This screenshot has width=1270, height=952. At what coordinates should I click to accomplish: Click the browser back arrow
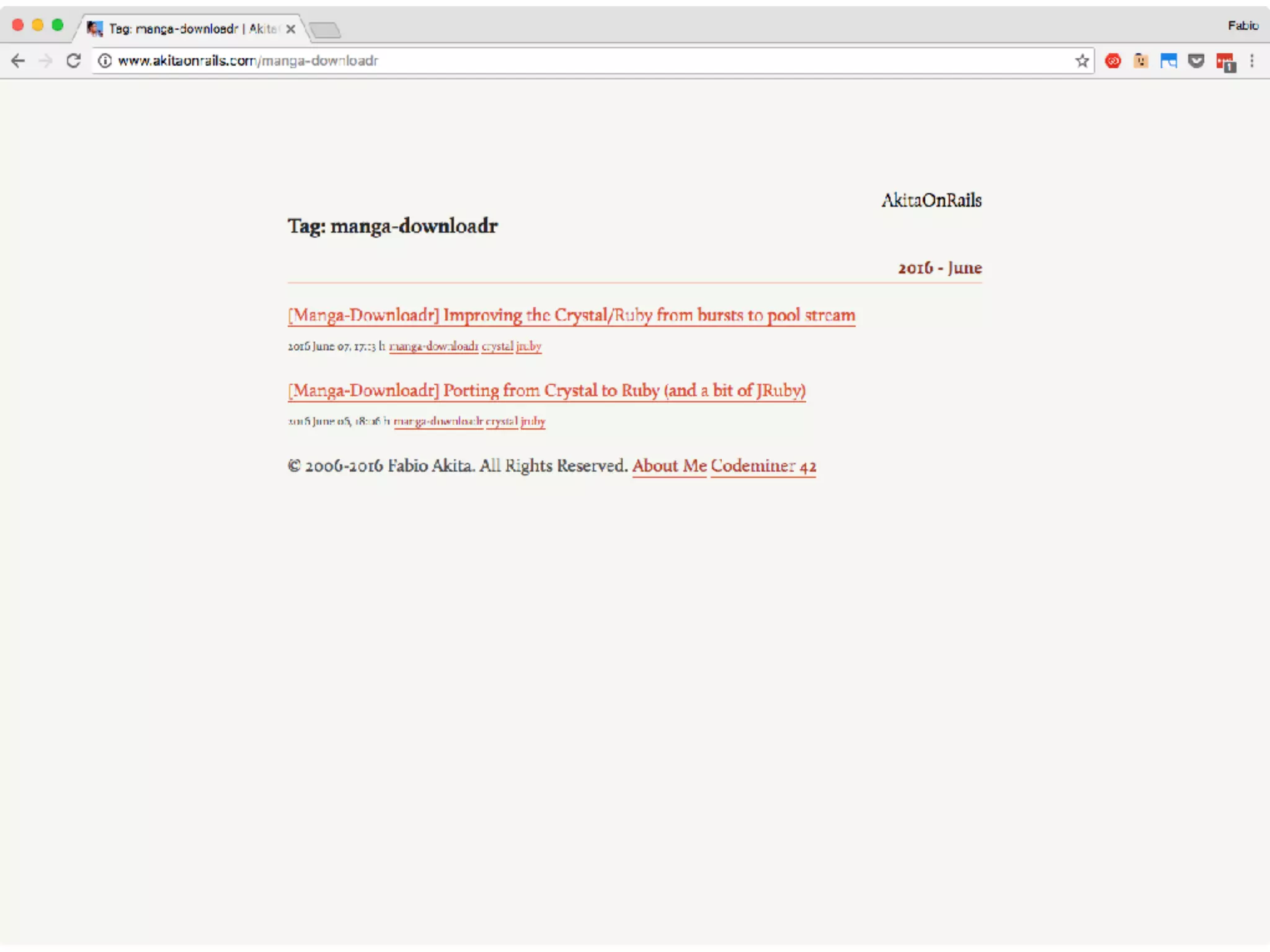tap(18, 61)
